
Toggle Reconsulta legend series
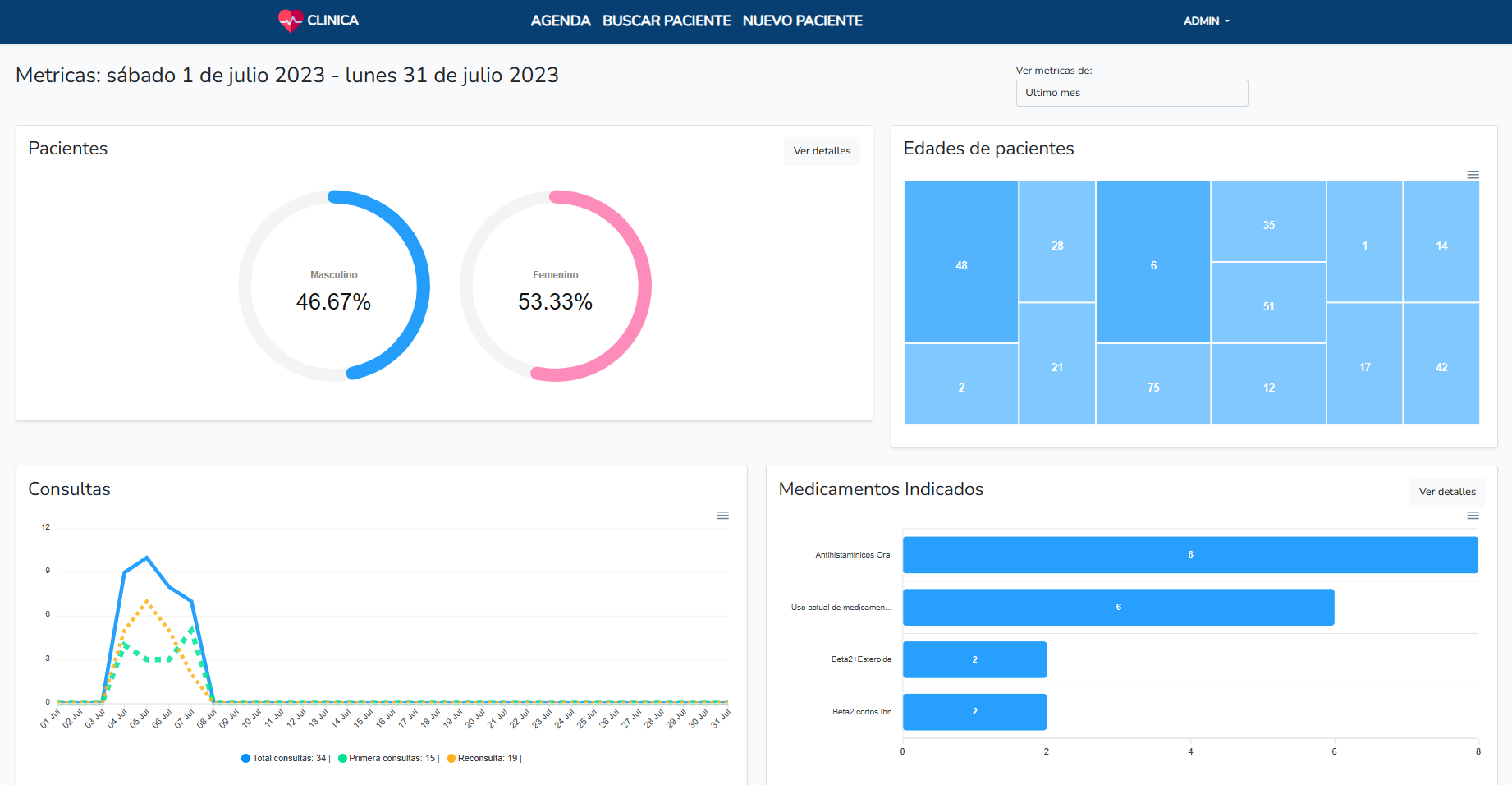tap(483, 758)
